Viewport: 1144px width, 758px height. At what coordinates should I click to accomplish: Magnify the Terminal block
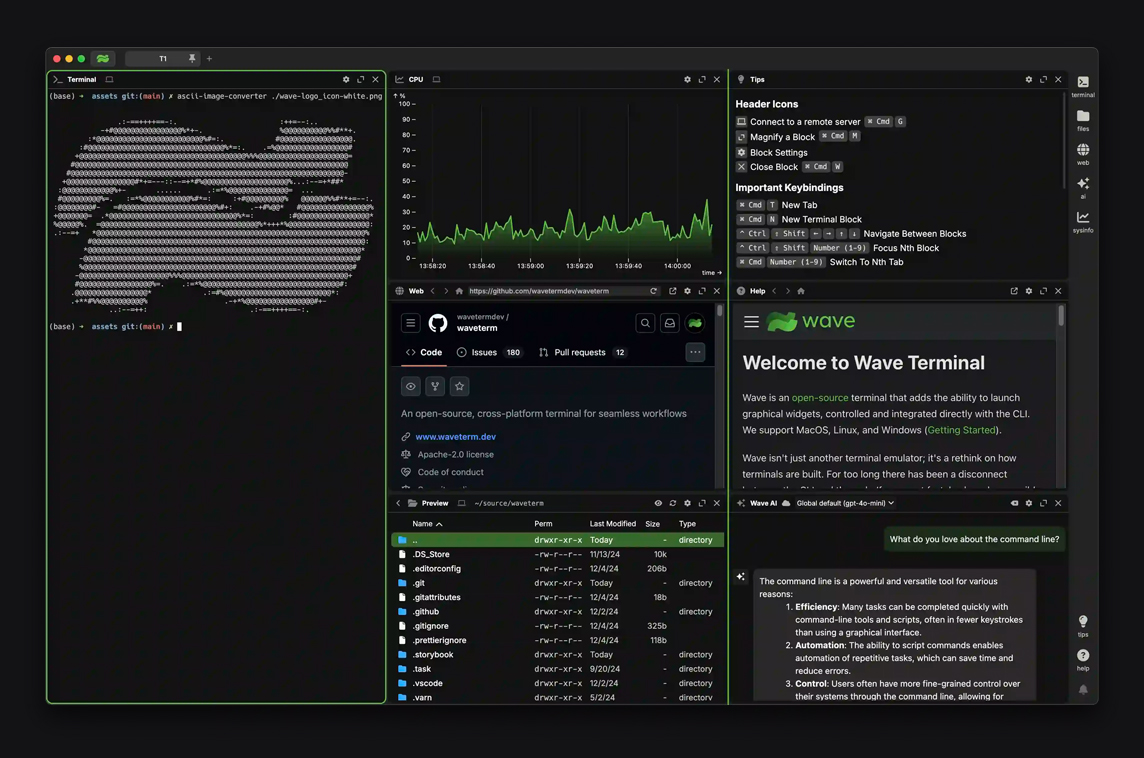pos(360,80)
